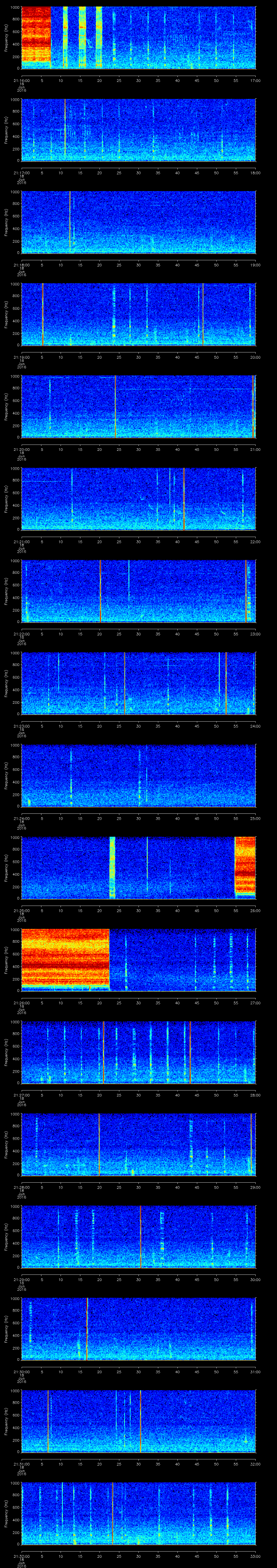Click the spectrogram panel starting at 21:18:00
Screen dimensions: 277x1568
click(138, 222)
